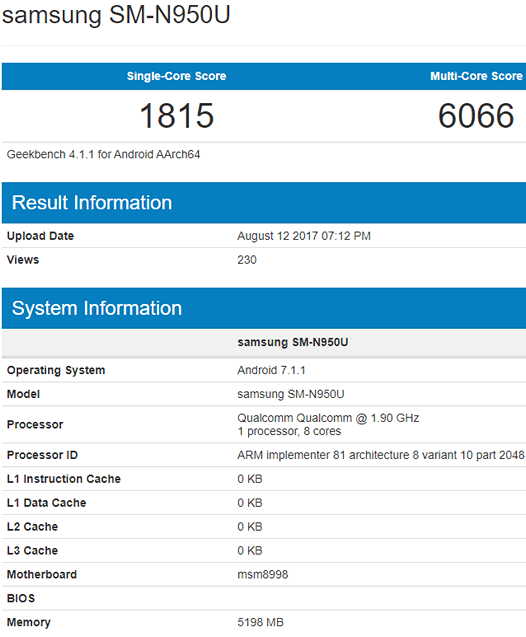This screenshot has width=526, height=637.
Task: Click the Memory label
Action: 29,623
